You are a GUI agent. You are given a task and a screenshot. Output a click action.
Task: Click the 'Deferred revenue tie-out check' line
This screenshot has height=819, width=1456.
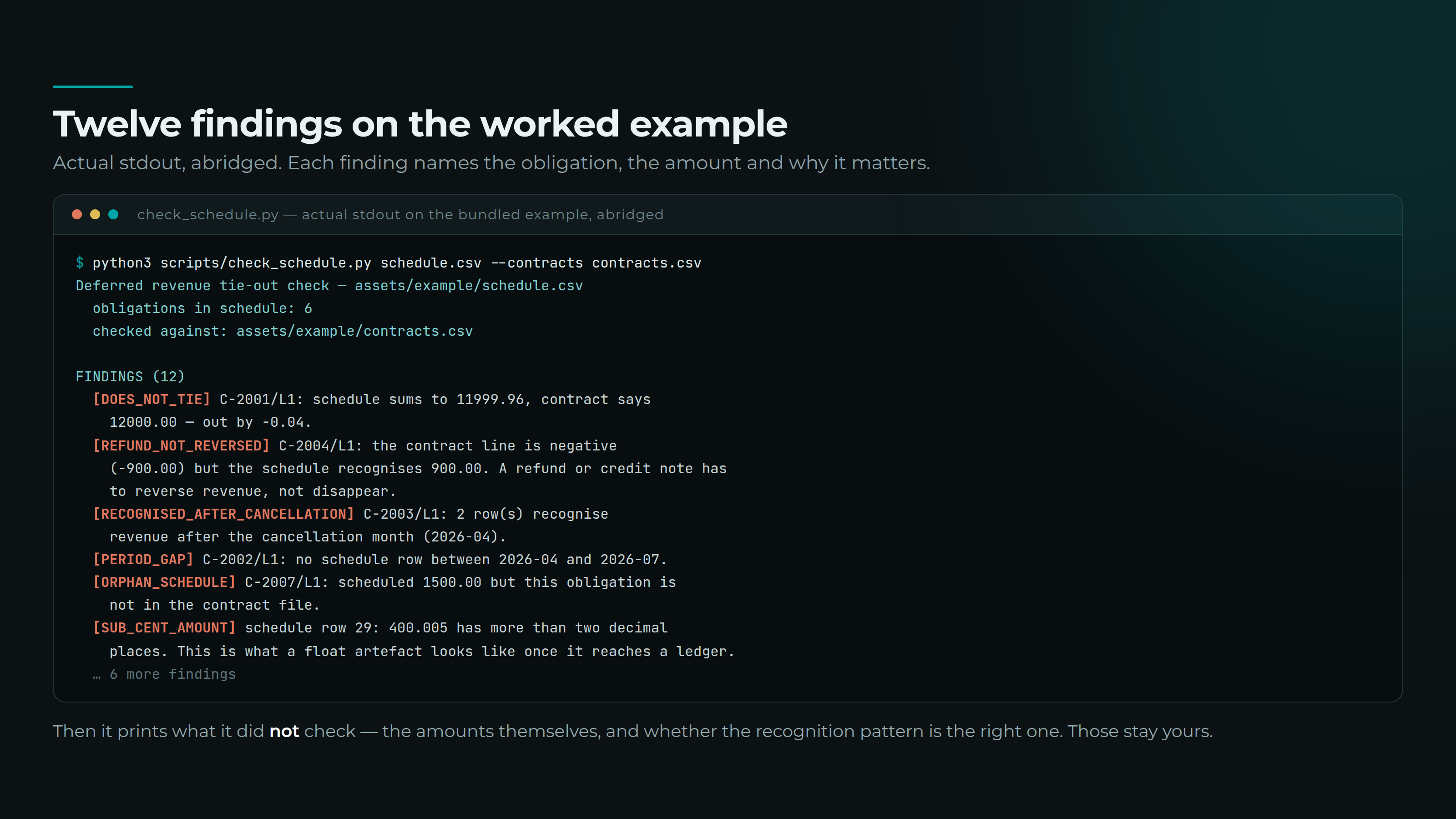(x=329, y=285)
